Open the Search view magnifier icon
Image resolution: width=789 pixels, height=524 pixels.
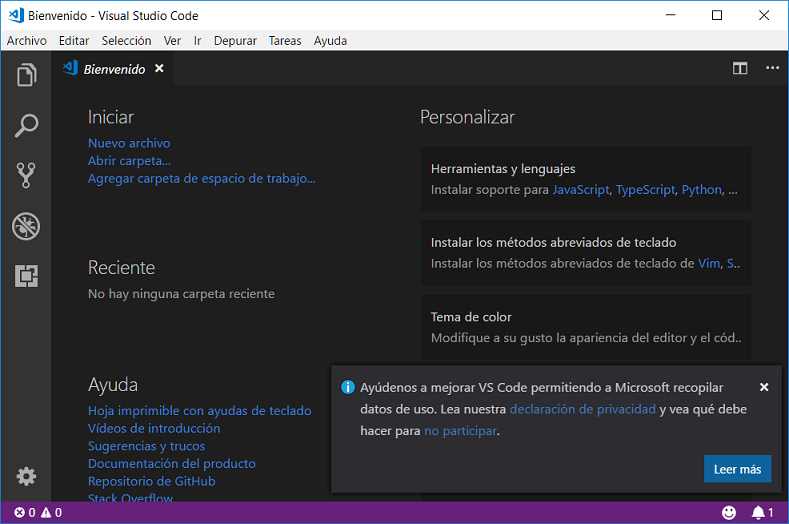(x=26, y=125)
